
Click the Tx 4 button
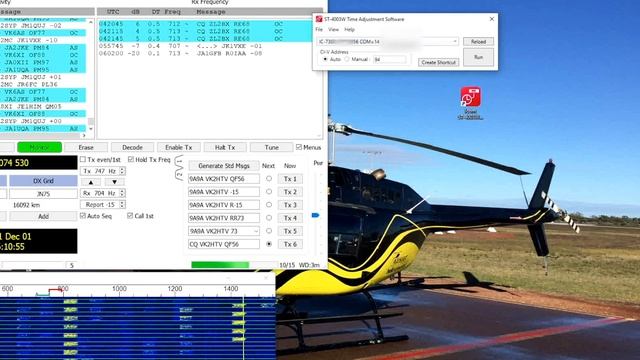coord(290,218)
